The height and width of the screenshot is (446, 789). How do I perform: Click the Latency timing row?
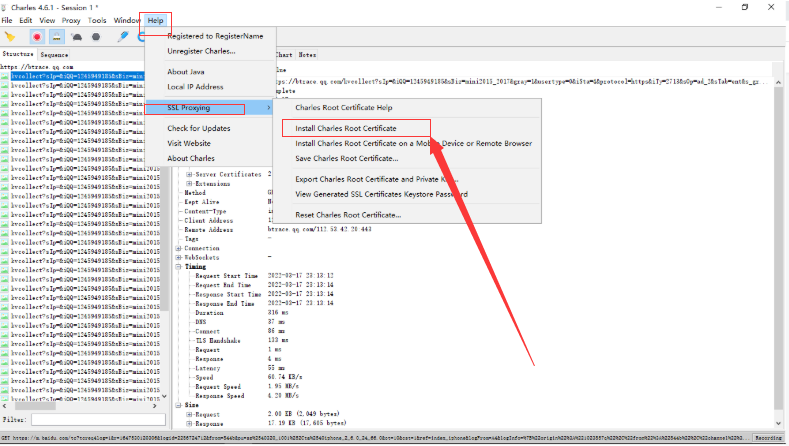[x=240, y=368]
